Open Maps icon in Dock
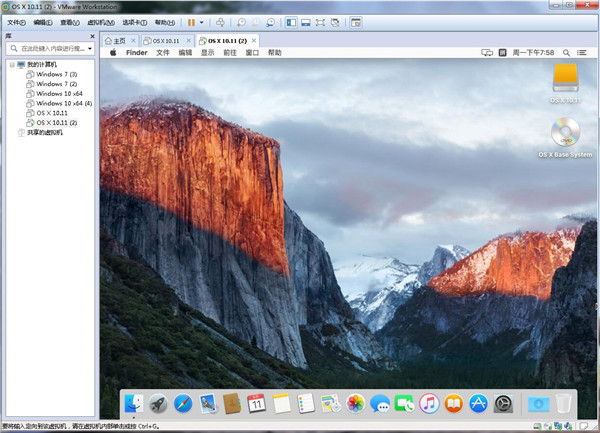 pos(331,404)
